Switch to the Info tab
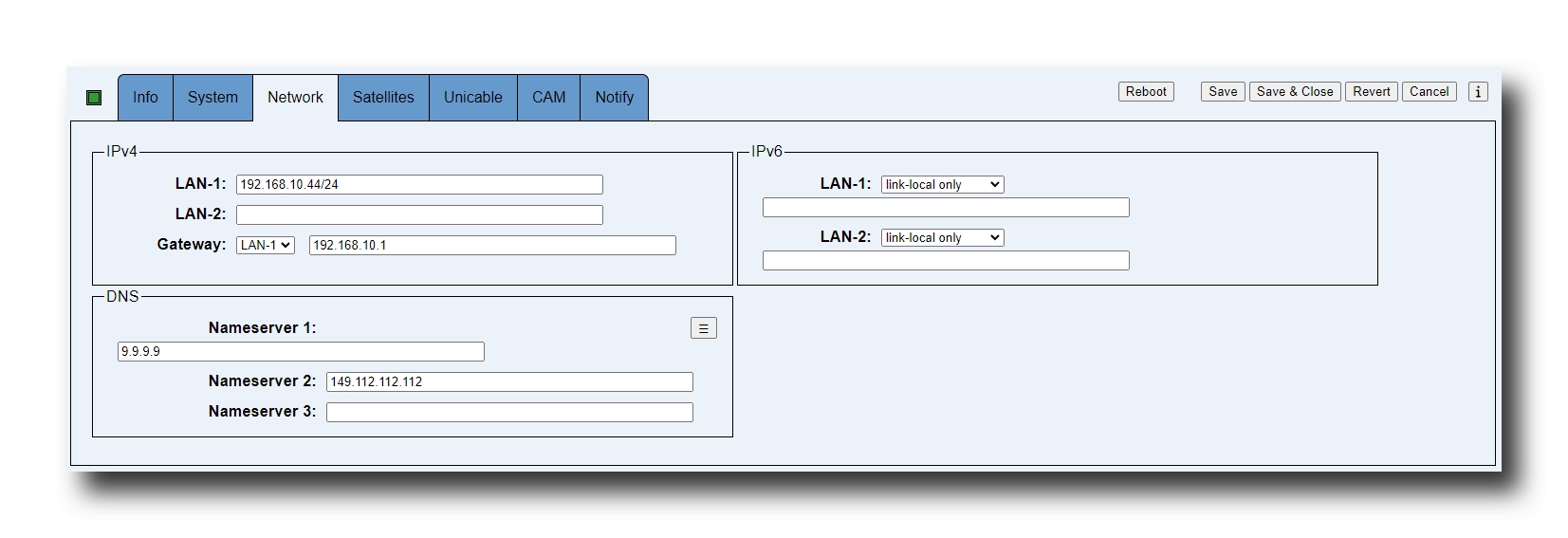 click(x=145, y=98)
